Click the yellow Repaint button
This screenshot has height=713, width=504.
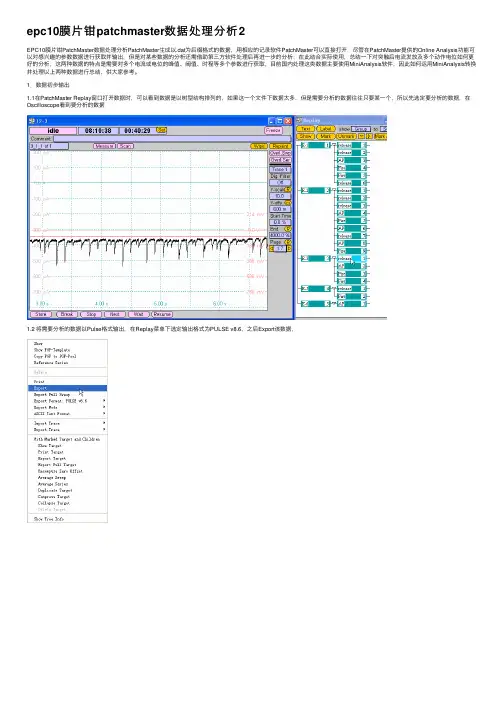(x=280, y=146)
